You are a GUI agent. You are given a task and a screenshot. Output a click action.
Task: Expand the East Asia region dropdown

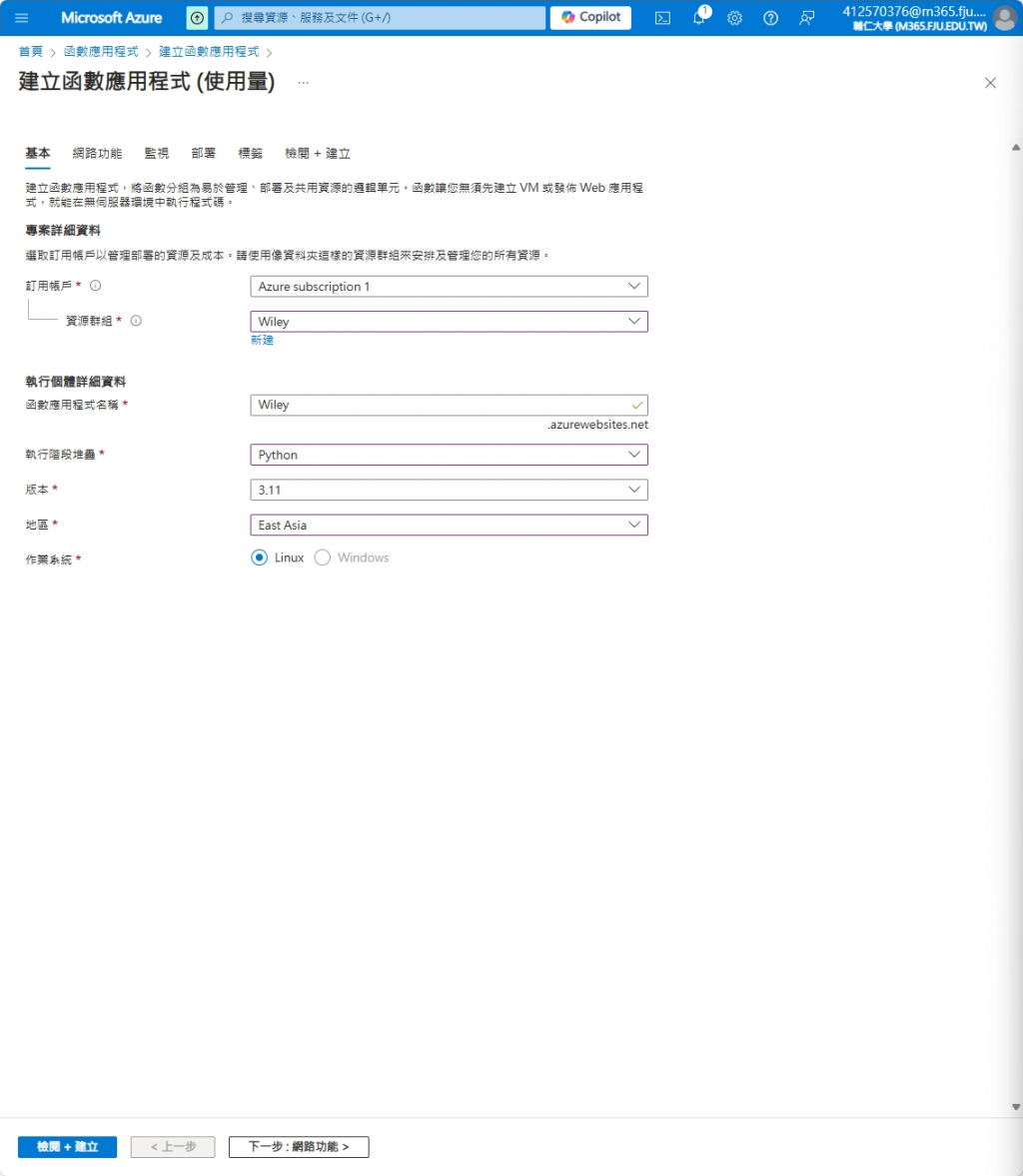pyautogui.click(x=449, y=525)
